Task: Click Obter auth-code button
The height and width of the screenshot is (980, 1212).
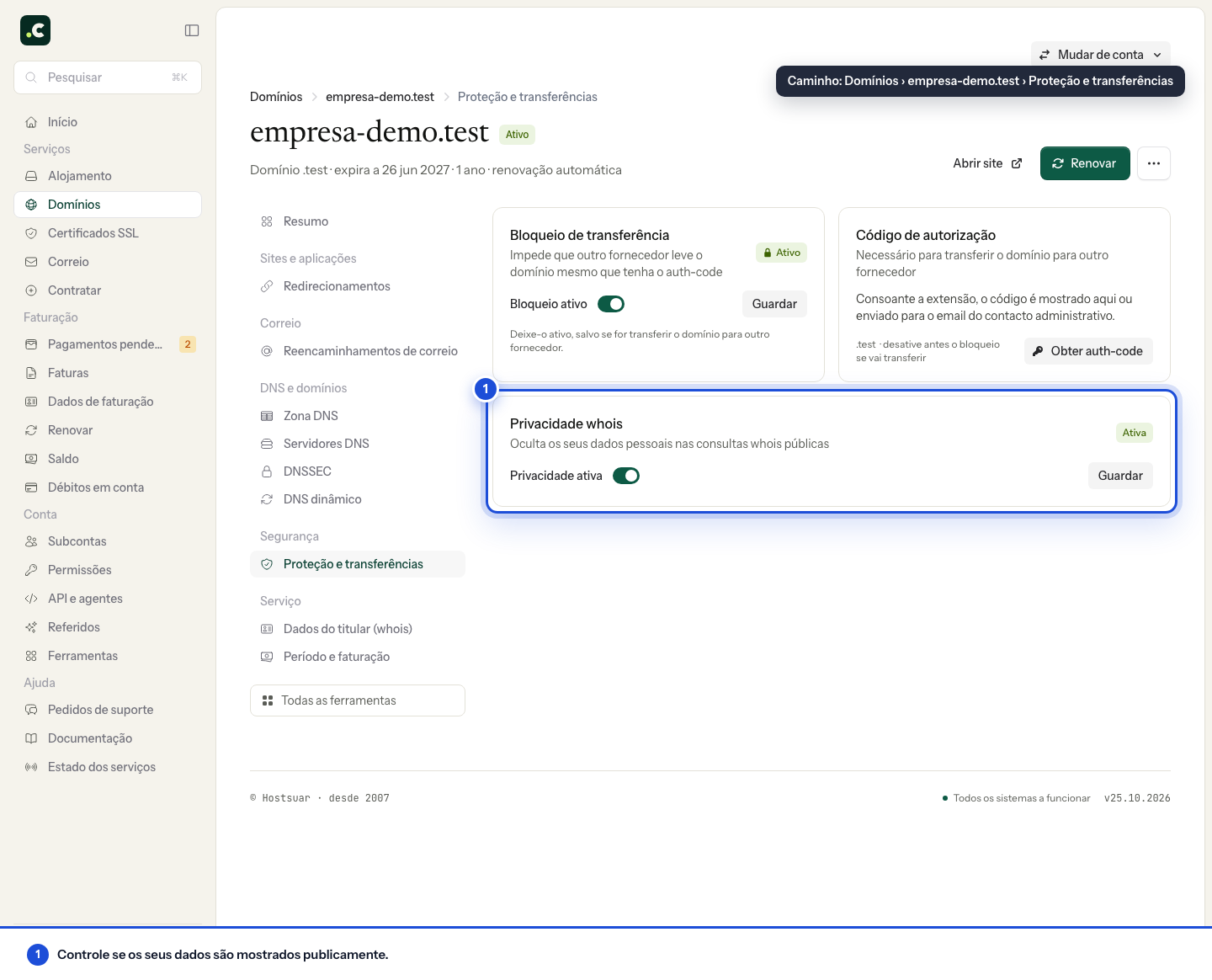Action: coord(1088,351)
